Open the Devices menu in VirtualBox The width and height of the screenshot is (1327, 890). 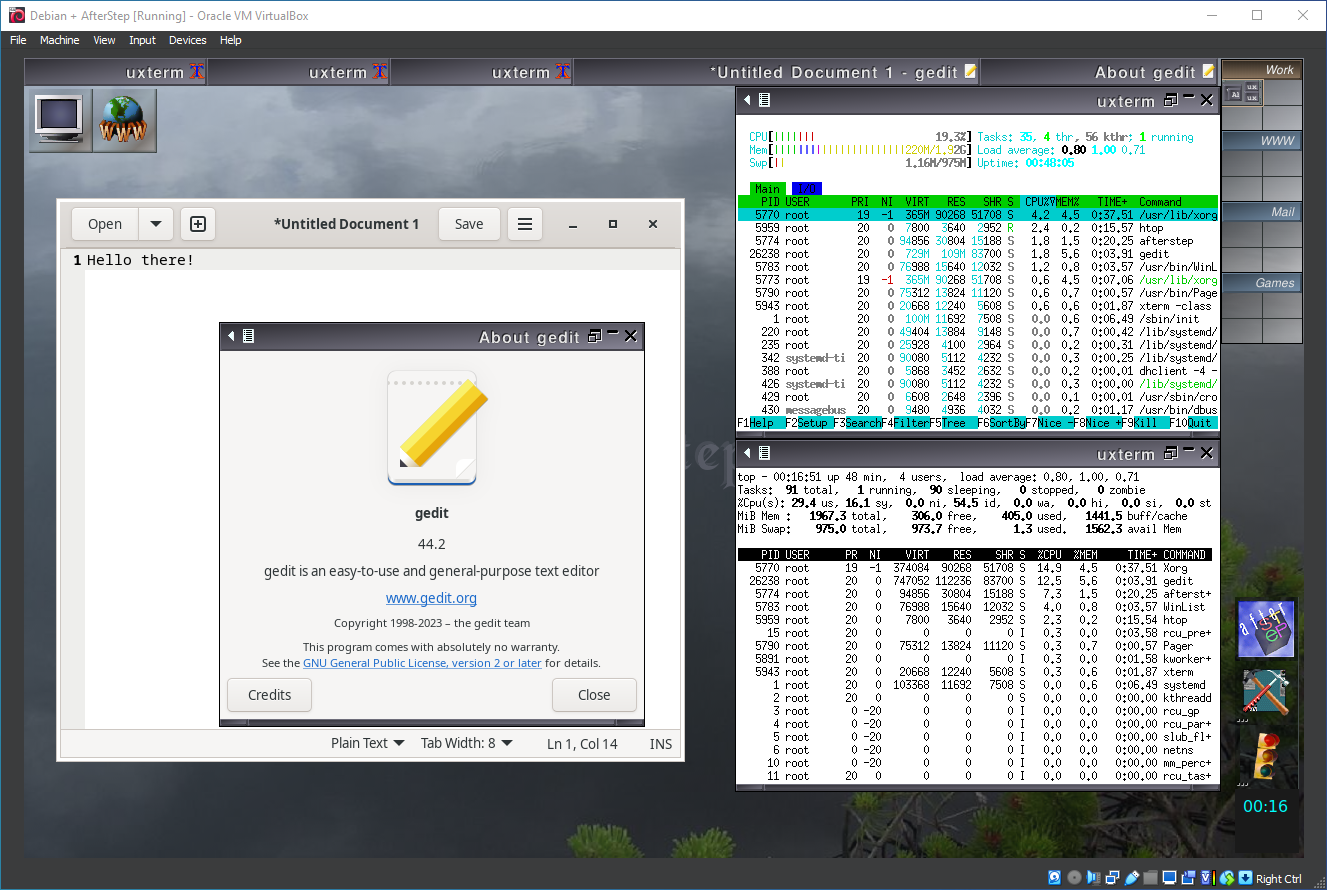(187, 40)
